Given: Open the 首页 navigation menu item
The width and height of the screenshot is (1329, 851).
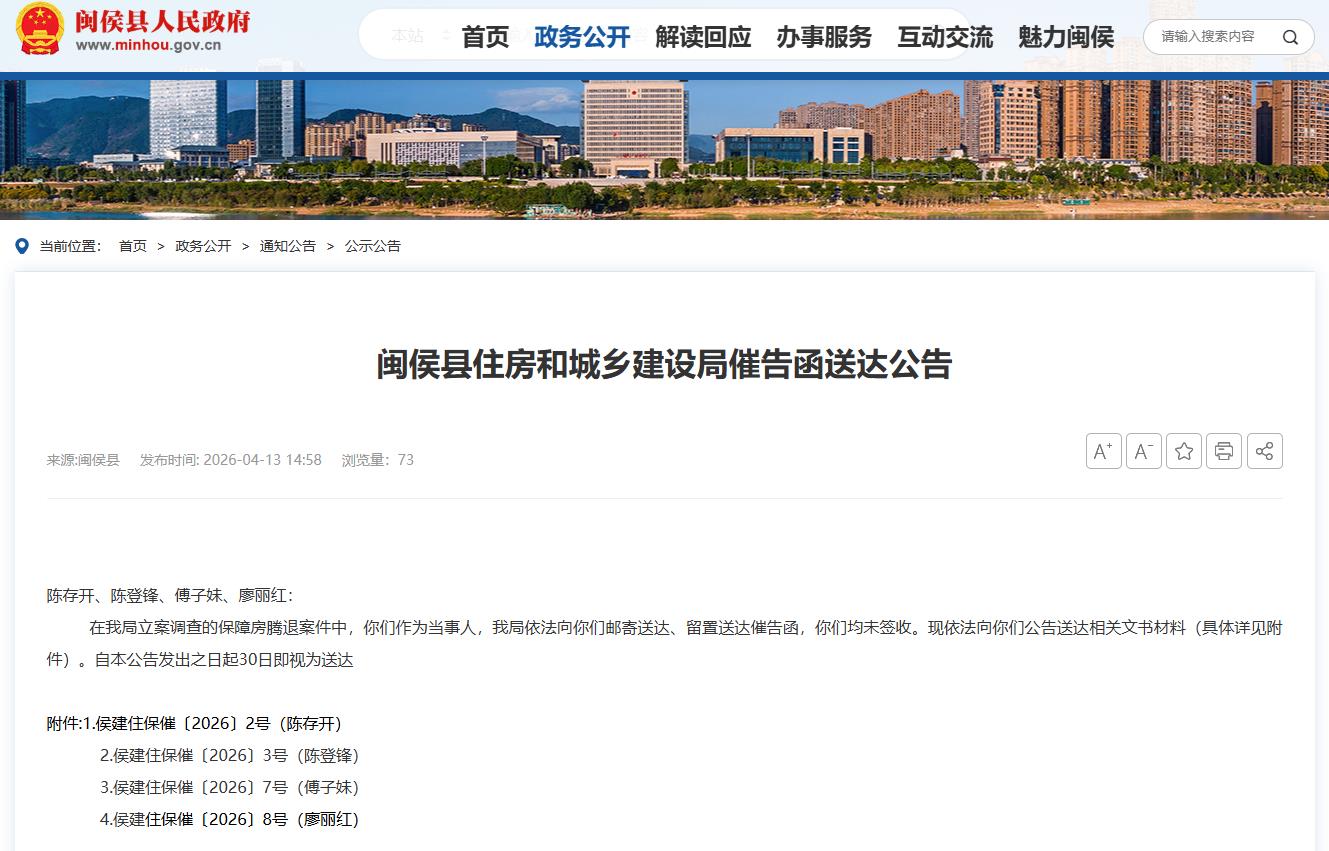Looking at the screenshot, I should click(x=485, y=38).
